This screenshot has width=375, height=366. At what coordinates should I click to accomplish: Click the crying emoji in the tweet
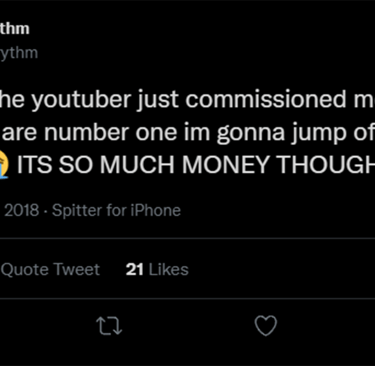click(4, 165)
